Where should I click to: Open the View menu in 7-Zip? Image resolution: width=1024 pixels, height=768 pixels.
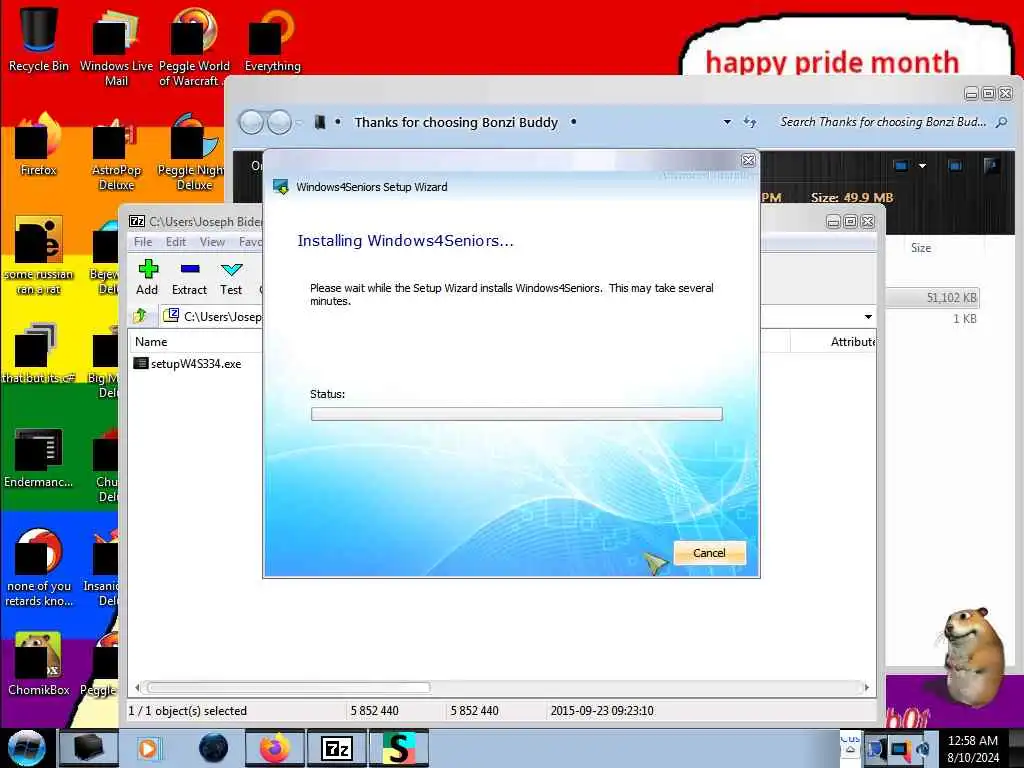click(212, 242)
